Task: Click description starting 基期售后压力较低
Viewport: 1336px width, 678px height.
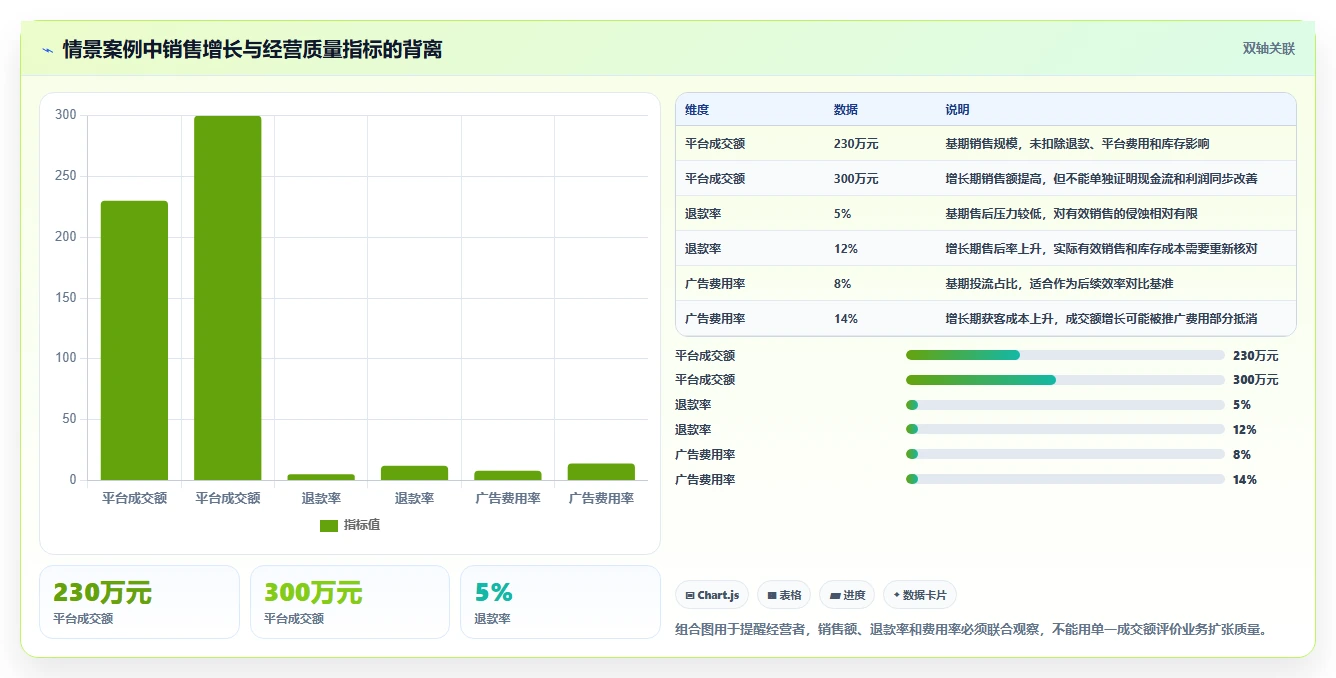Action: [x=1071, y=214]
